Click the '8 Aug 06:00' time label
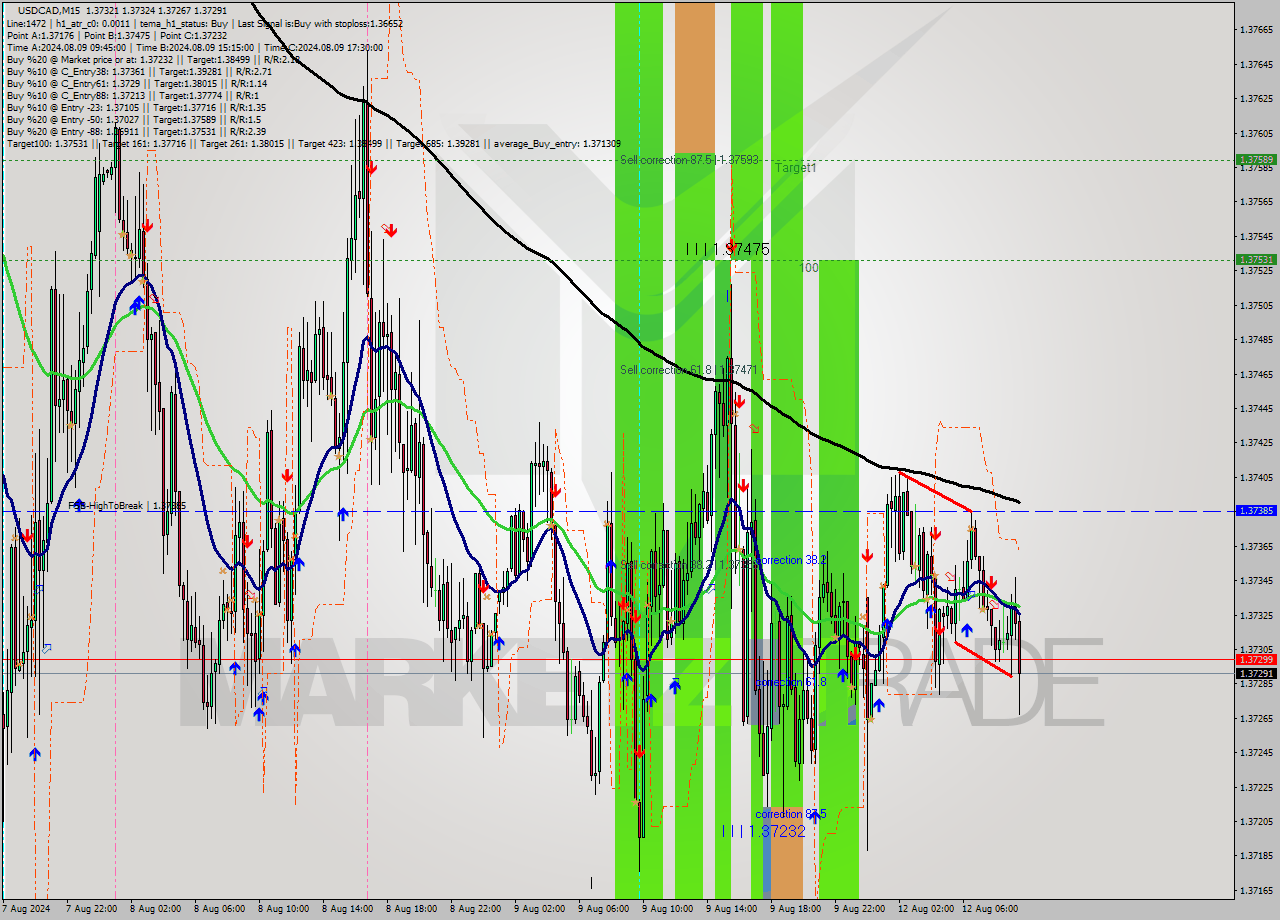This screenshot has width=1280, height=920. point(221,908)
